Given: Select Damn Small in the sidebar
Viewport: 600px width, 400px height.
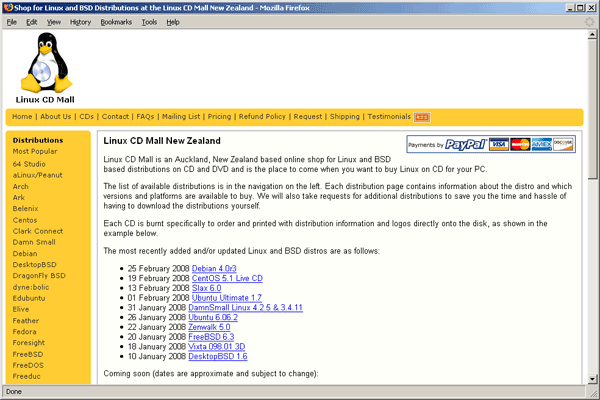Looking at the screenshot, I should tap(34, 242).
